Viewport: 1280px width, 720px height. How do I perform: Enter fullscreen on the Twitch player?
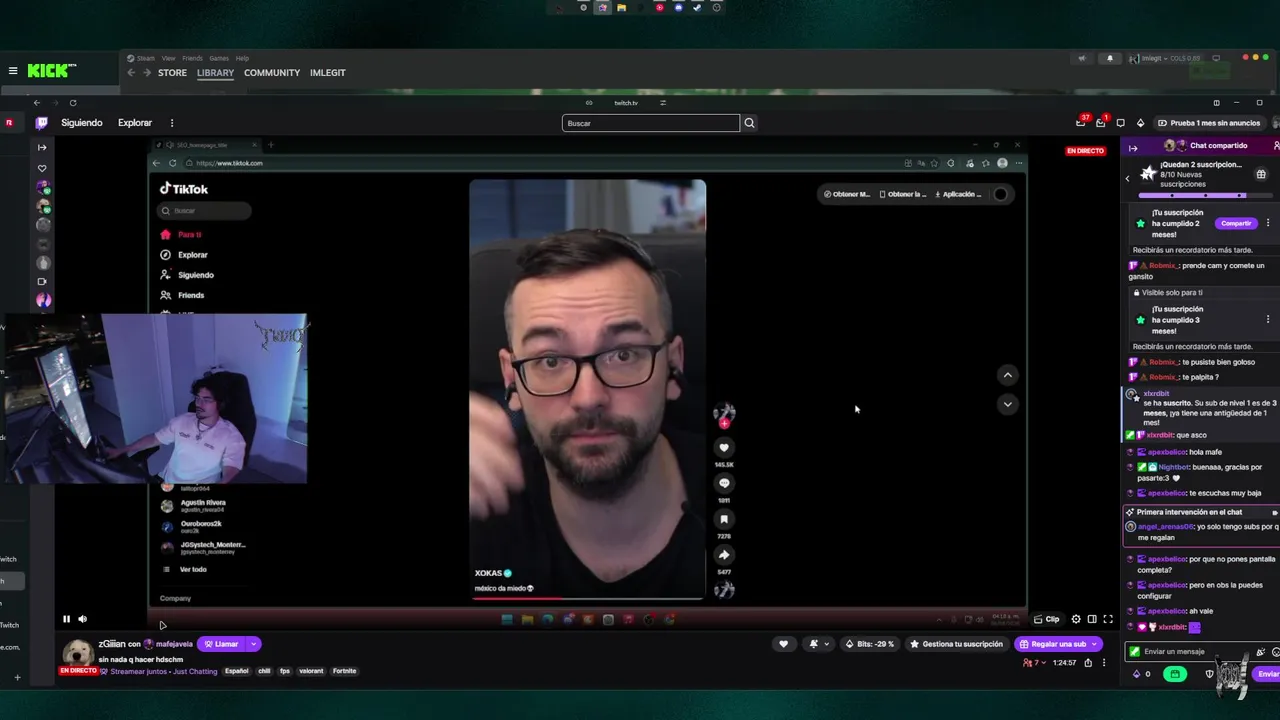pyautogui.click(x=1108, y=619)
